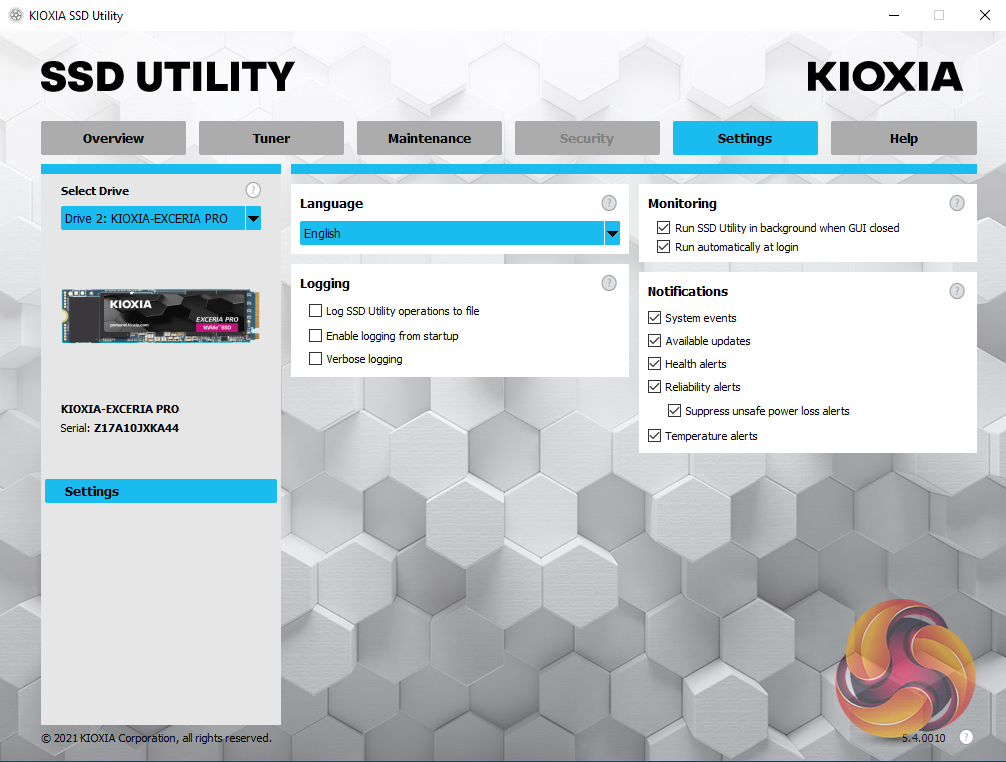
Task: Click the KIOXIA SSD Utility title bar icon
Action: pos(15,15)
